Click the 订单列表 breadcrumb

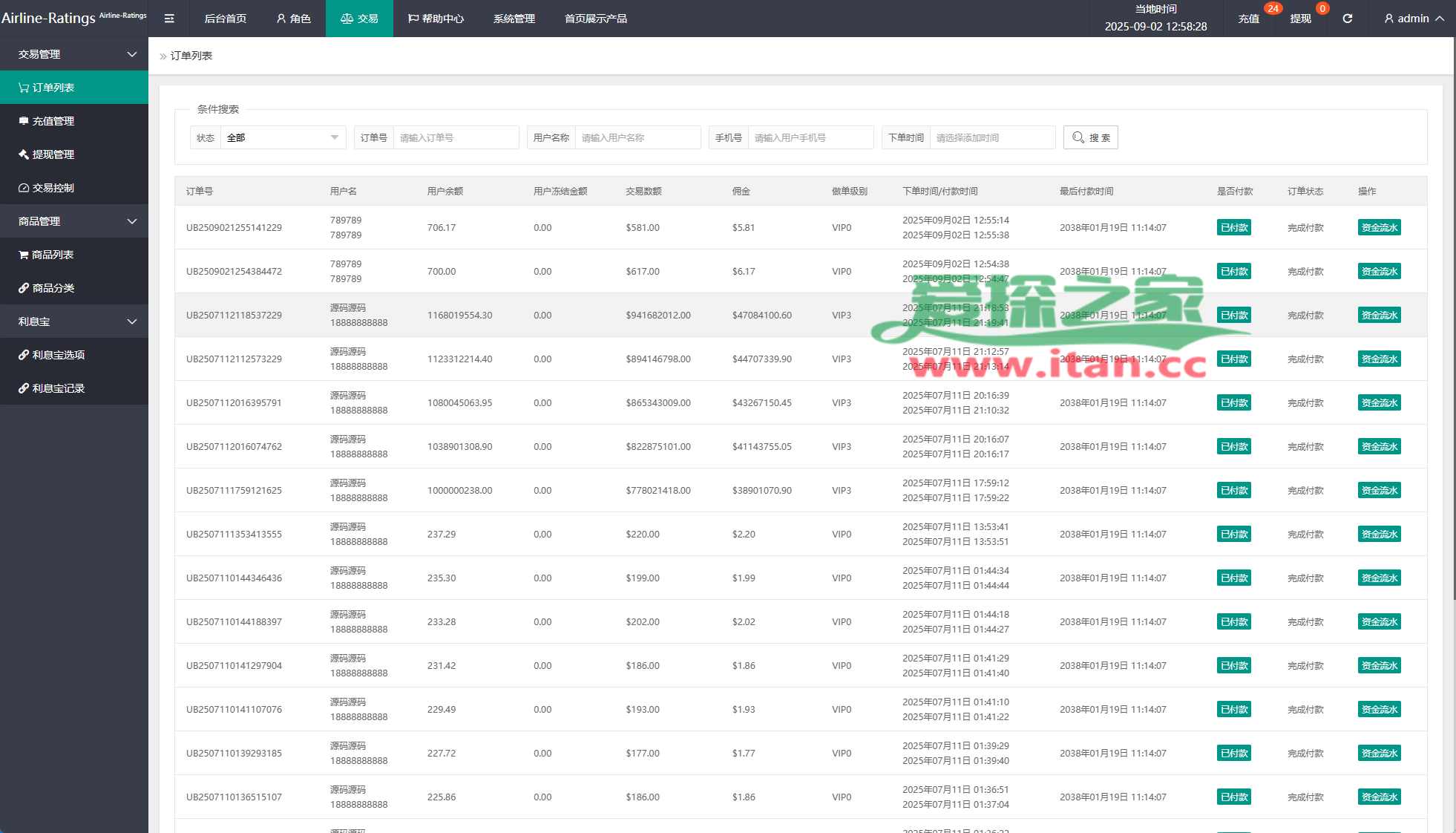tap(191, 56)
